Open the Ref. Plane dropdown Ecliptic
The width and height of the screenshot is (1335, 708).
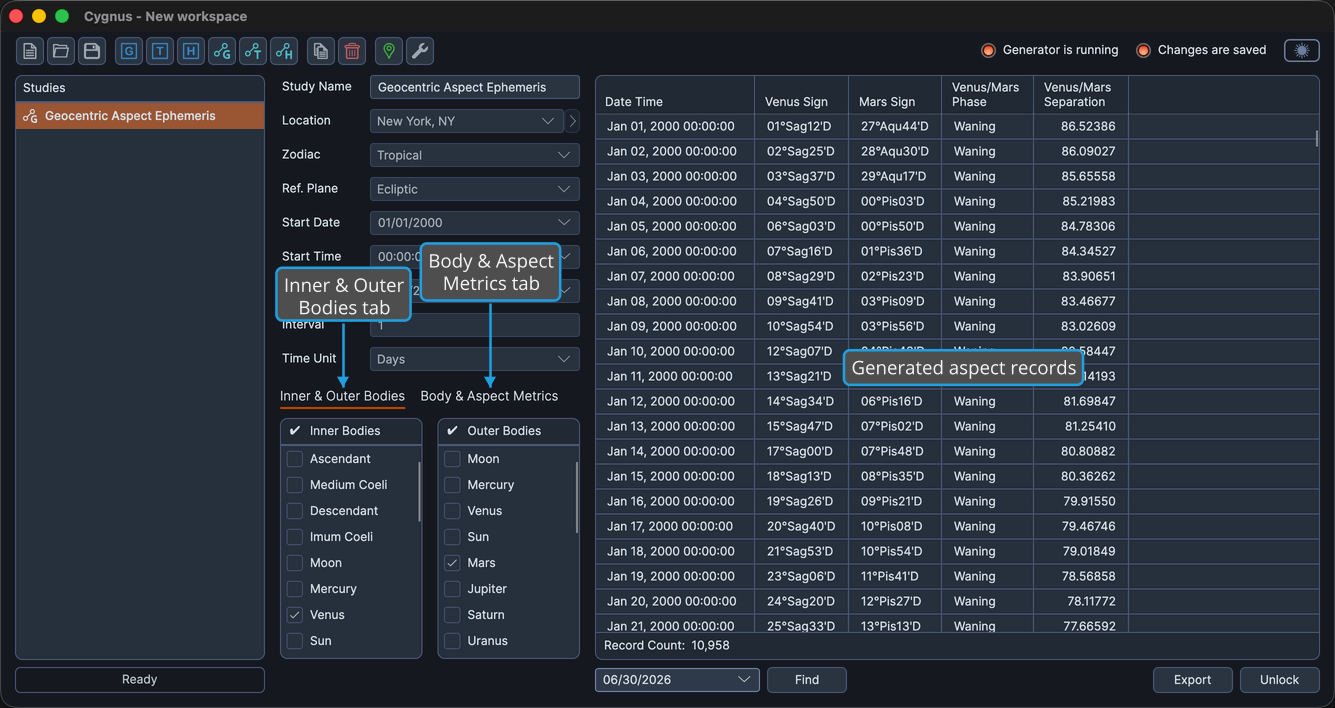[x=474, y=189]
